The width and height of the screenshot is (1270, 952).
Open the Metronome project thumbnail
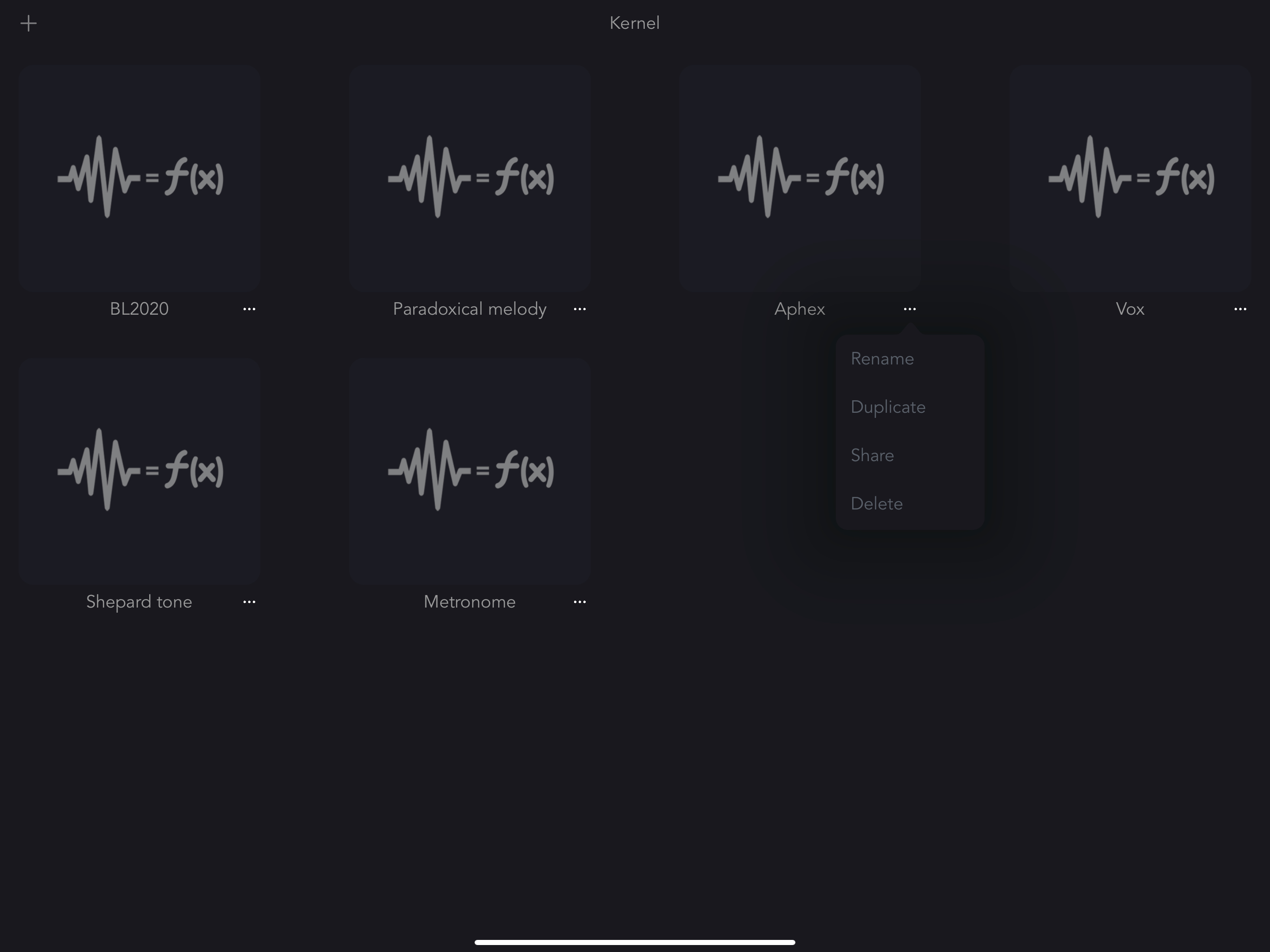(x=470, y=471)
